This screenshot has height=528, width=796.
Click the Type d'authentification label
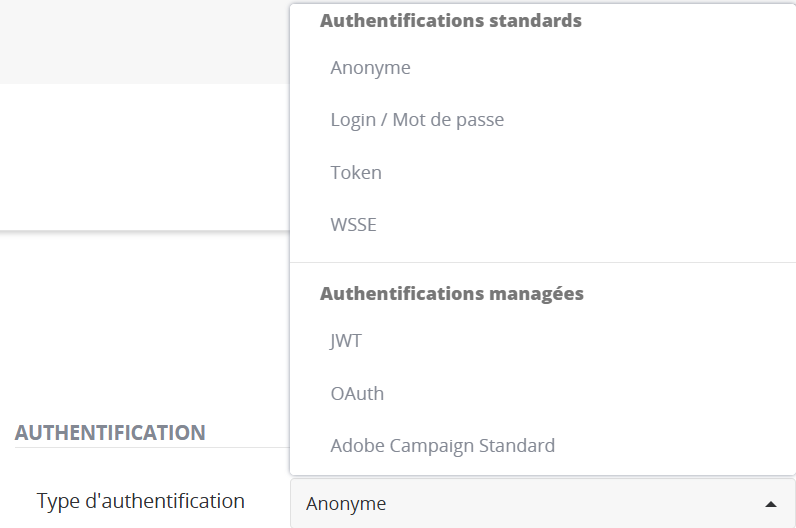point(140,501)
